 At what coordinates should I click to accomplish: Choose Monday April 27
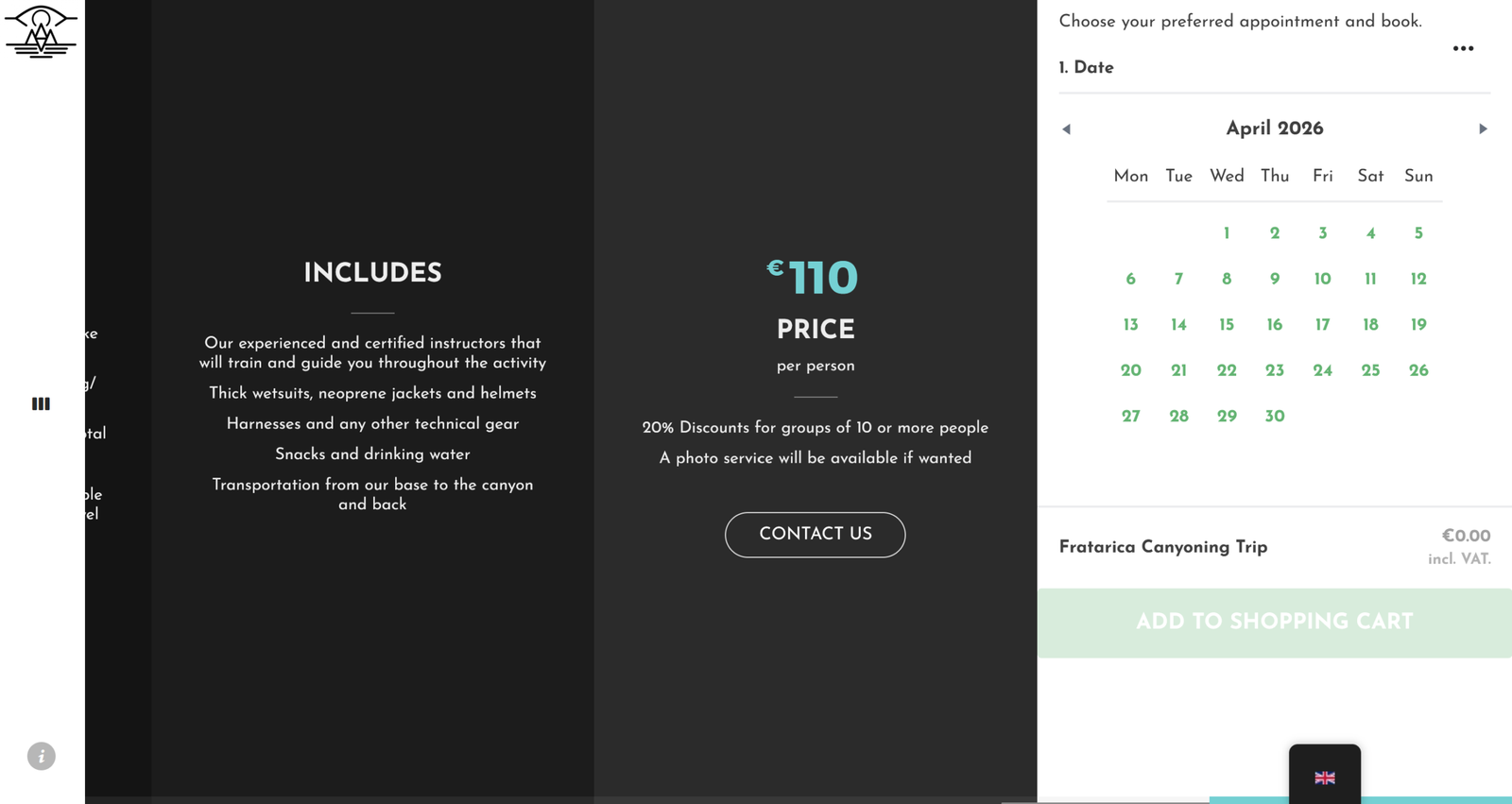click(1130, 416)
